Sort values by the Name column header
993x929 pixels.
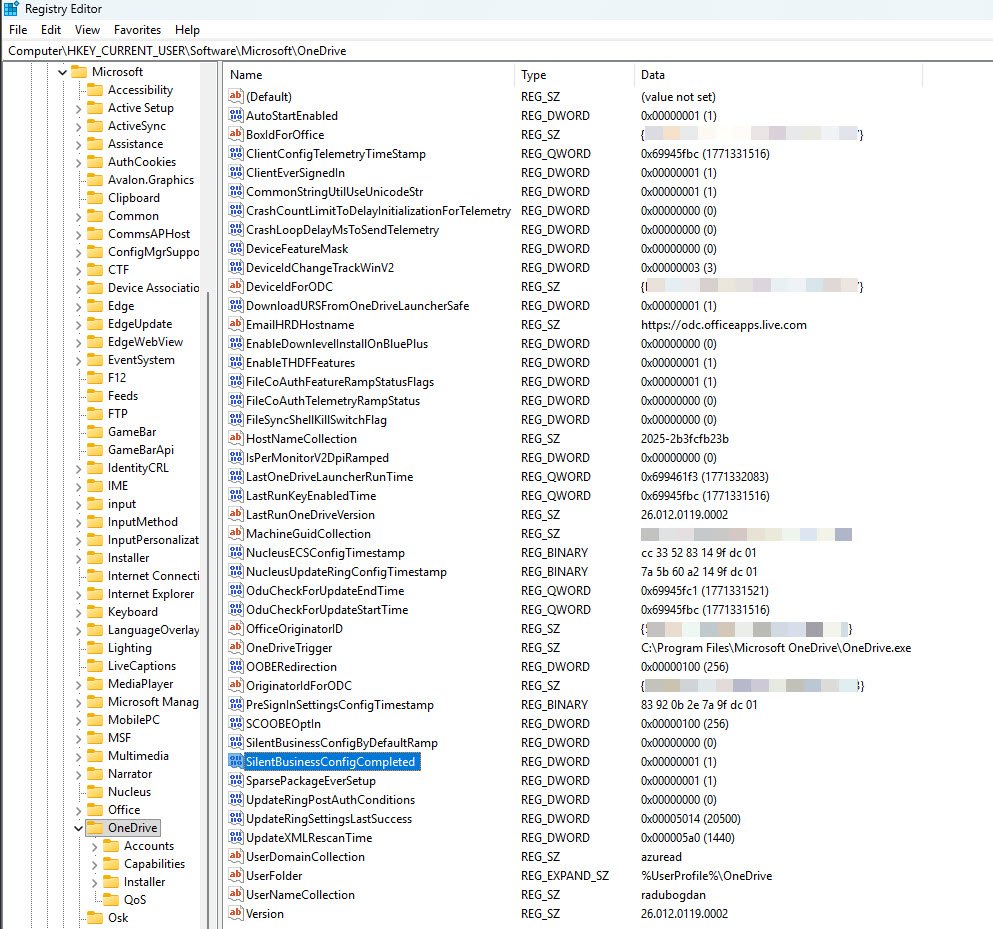coord(366,75)
